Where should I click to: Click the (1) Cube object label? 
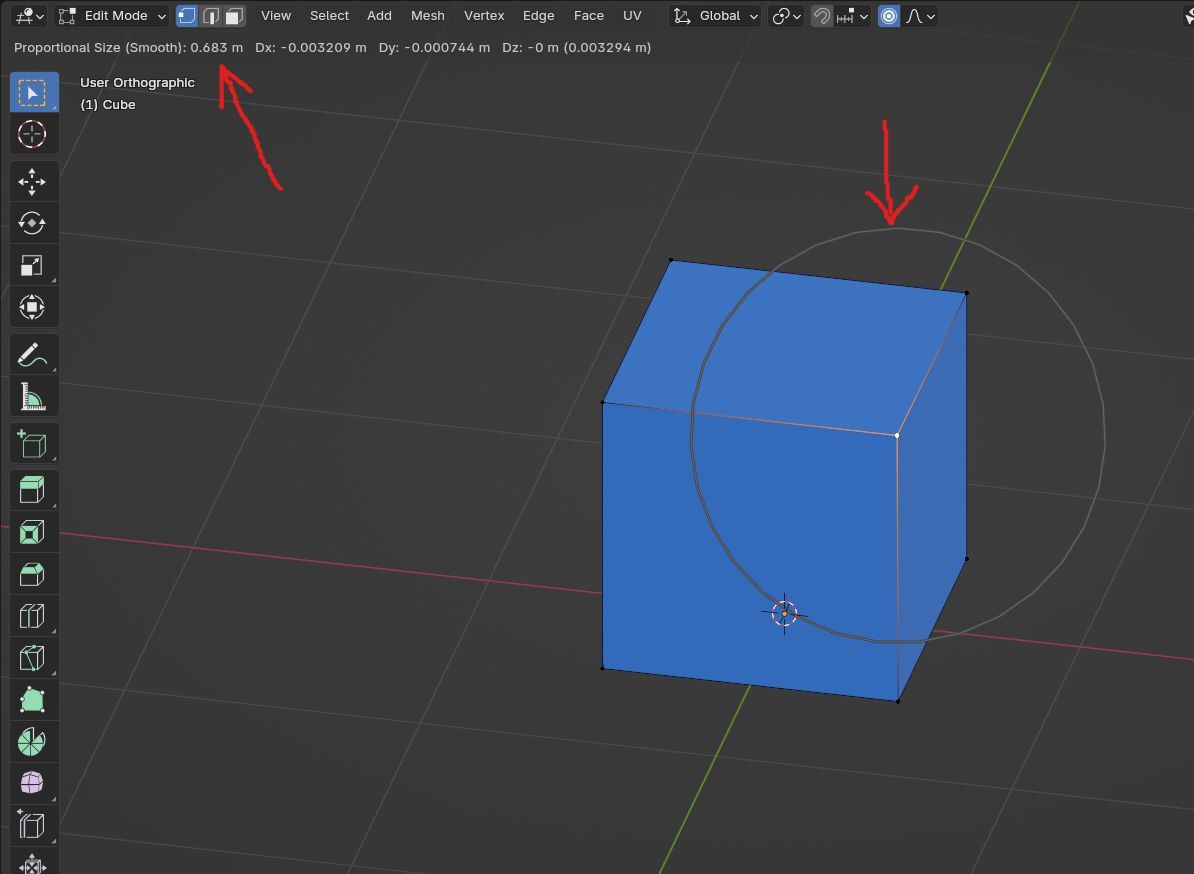[108, 104]
